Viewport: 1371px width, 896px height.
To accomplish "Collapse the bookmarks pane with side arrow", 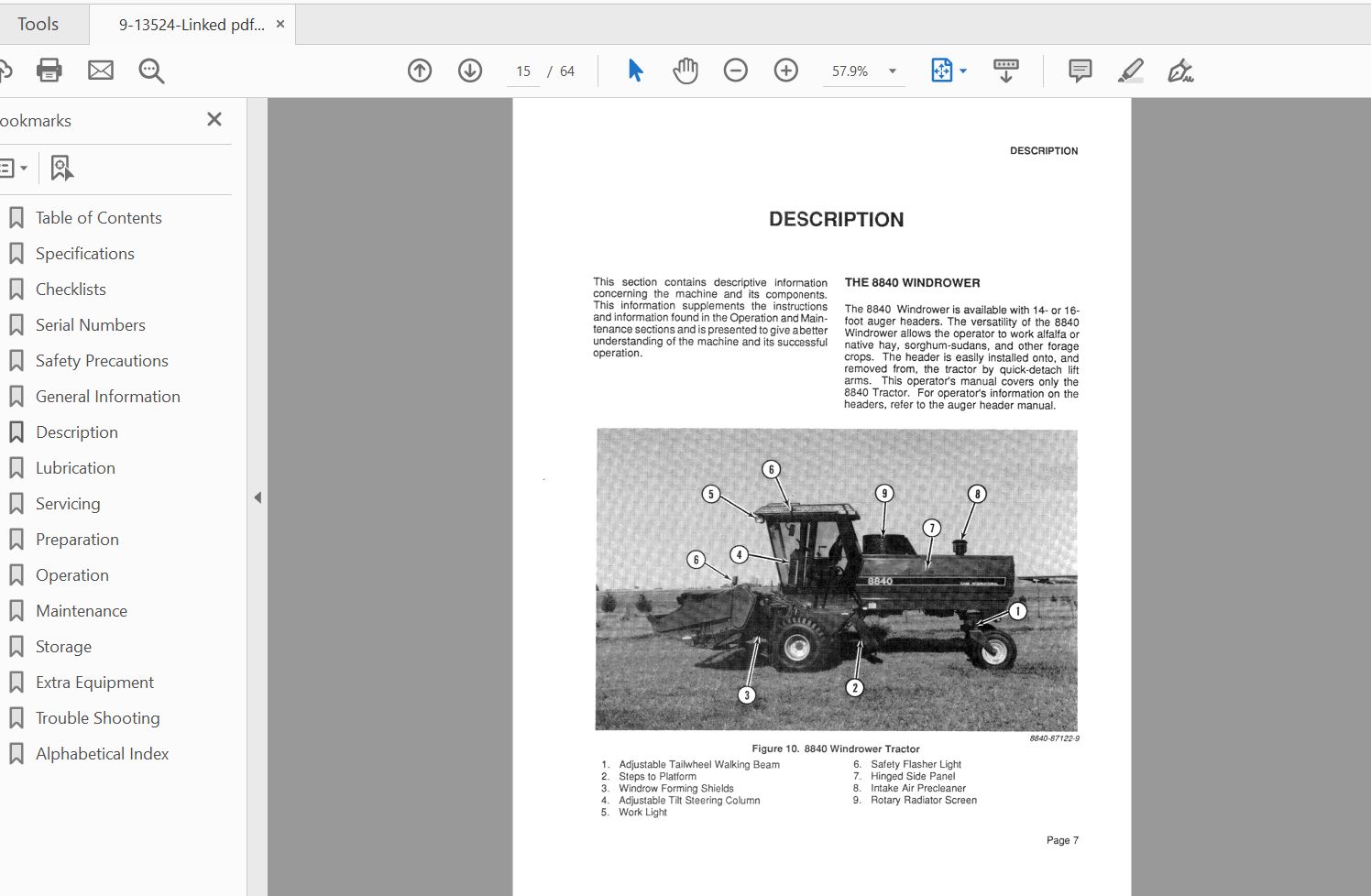I will 258,497.
